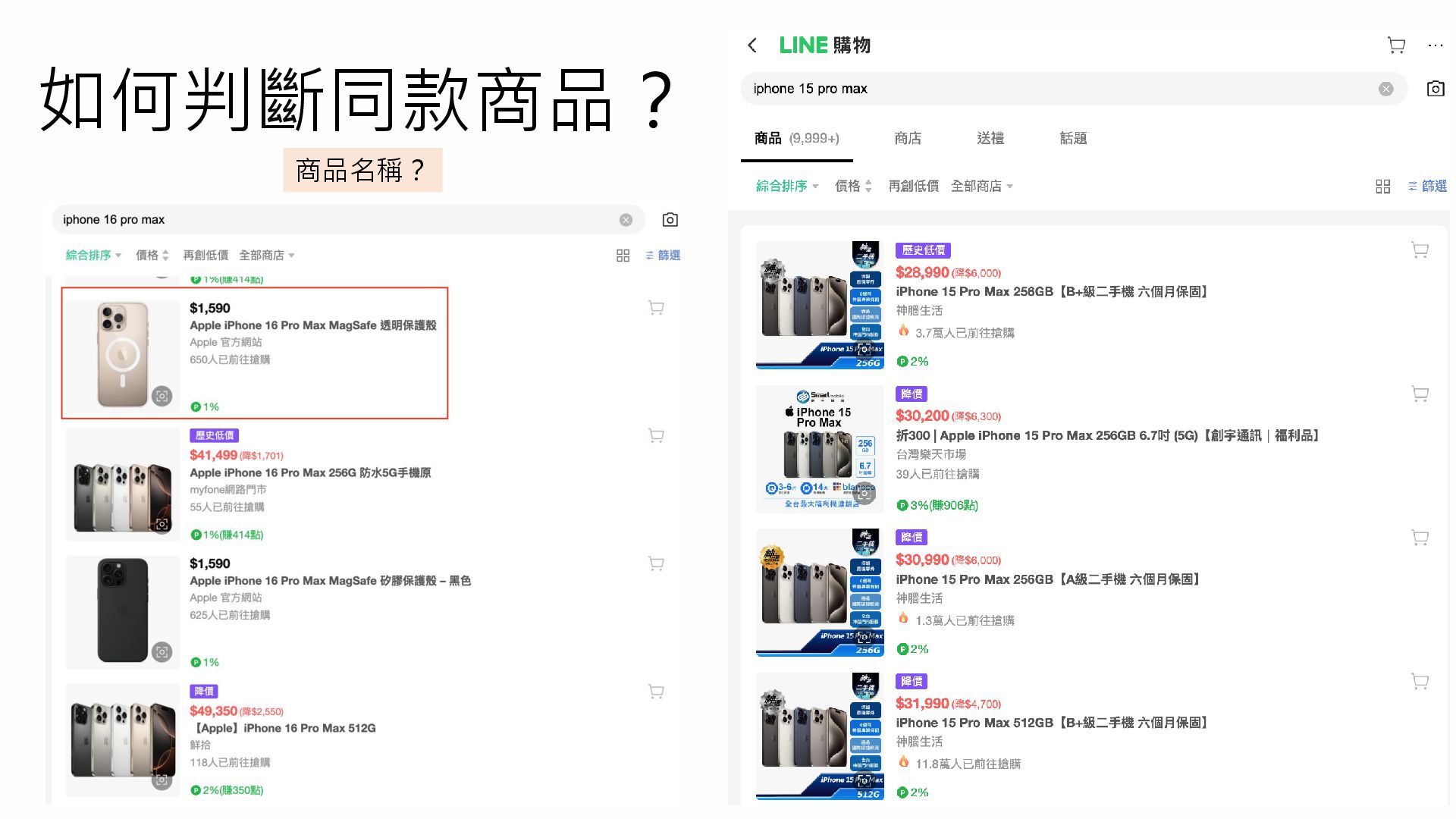Image resolution: width=1456 pixels, height=819 pixels.
Task: Open shopping cart in LINE 購物 header
Action: (1396, 45)
